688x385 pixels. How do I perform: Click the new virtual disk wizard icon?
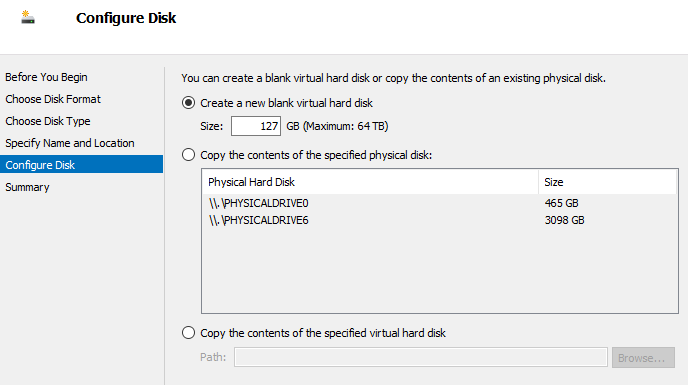[x=28, y=18]
